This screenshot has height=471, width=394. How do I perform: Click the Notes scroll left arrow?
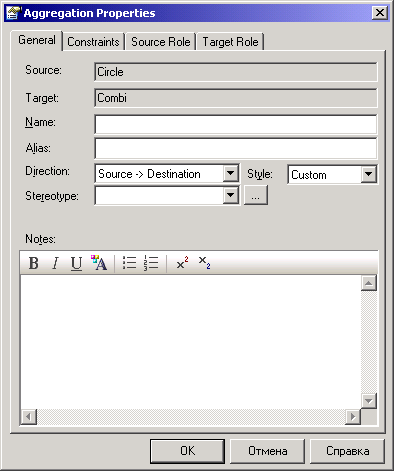[29, 417]
